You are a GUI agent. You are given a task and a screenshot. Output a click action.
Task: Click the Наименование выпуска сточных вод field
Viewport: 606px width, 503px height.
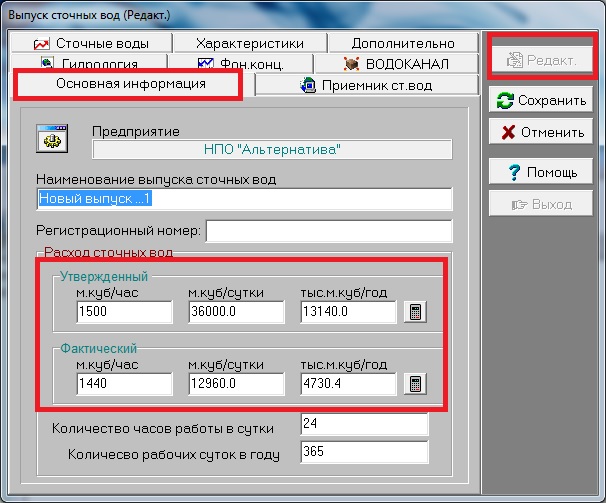coord(244,199)
